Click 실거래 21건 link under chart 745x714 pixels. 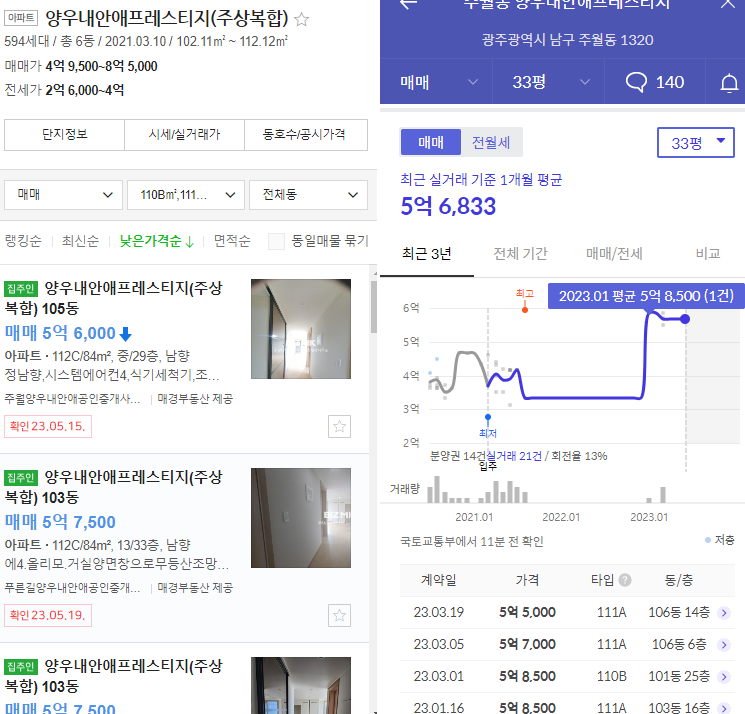pyautogui.click(x=514, y=456)
